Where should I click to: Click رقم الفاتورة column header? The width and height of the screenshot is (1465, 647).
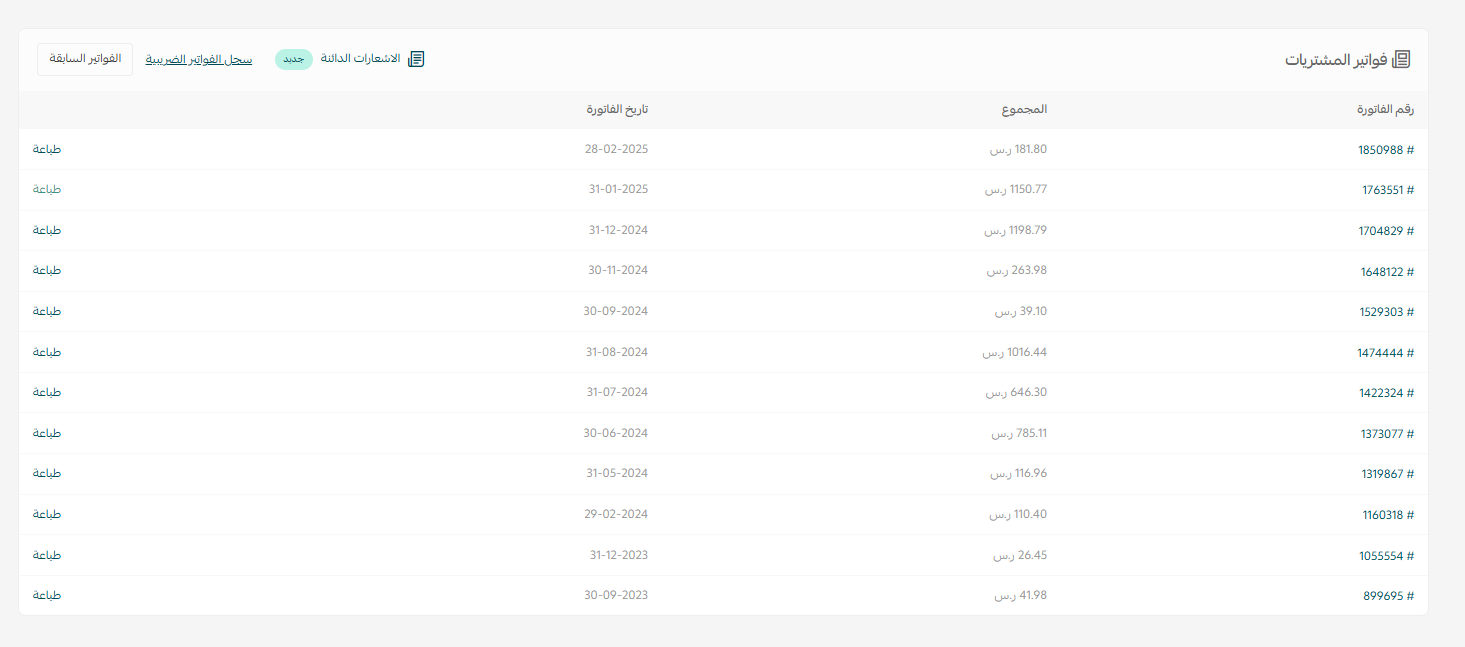click(x=1385, y=109)
